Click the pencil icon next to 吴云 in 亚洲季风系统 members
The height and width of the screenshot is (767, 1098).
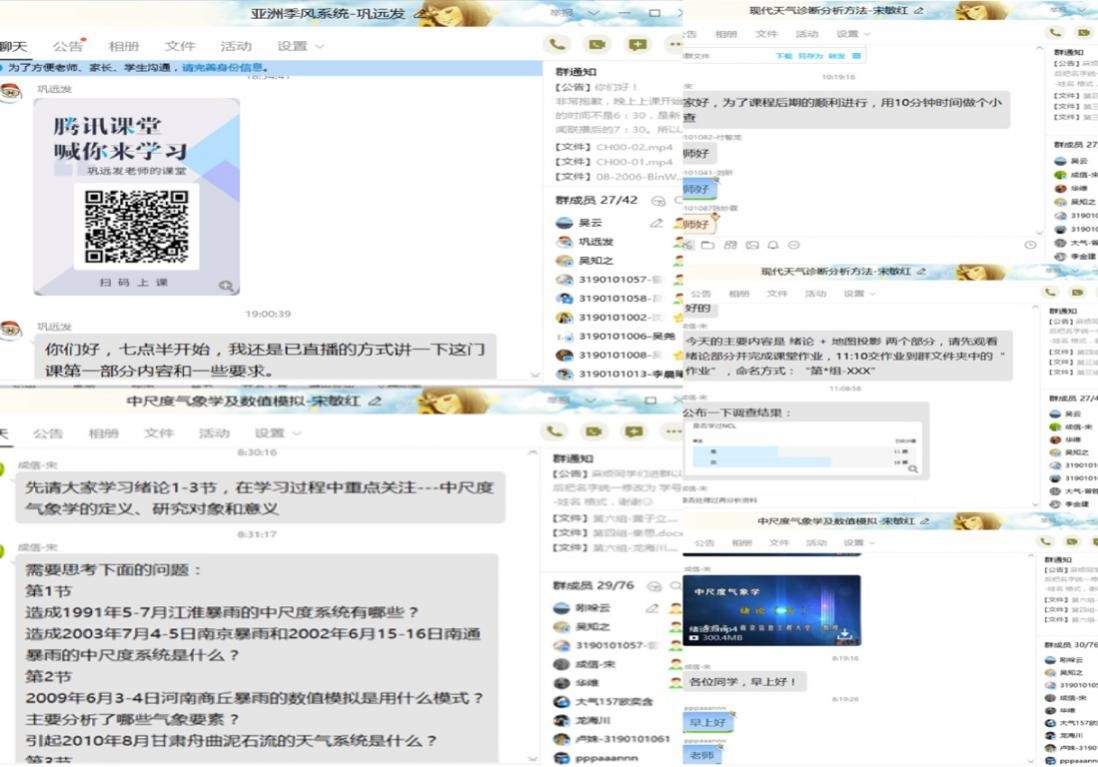[x=656, y=223]
